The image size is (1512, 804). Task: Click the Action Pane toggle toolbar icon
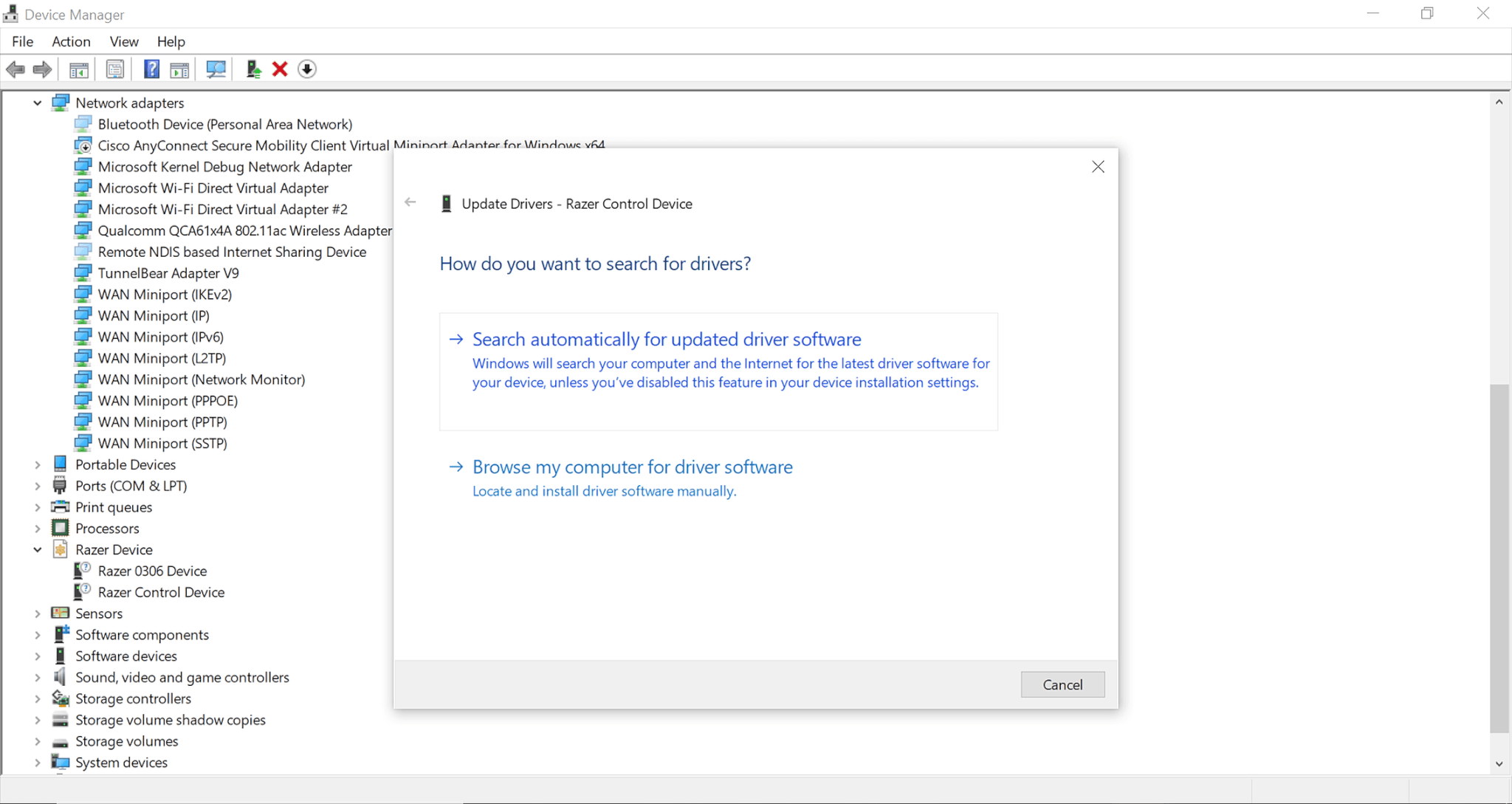click(x=179, y=69)
